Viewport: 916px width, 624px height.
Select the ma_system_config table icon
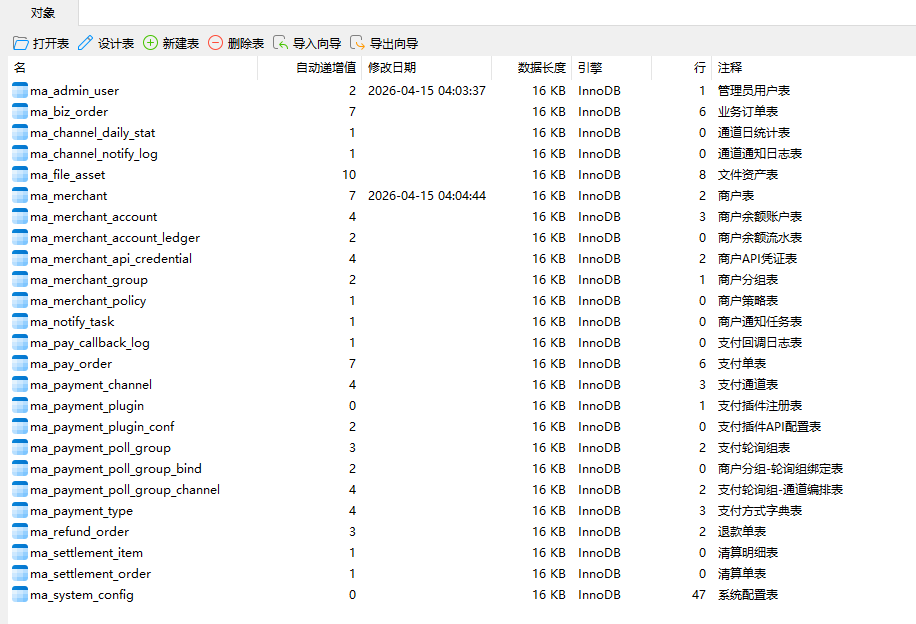pos(20,595)
